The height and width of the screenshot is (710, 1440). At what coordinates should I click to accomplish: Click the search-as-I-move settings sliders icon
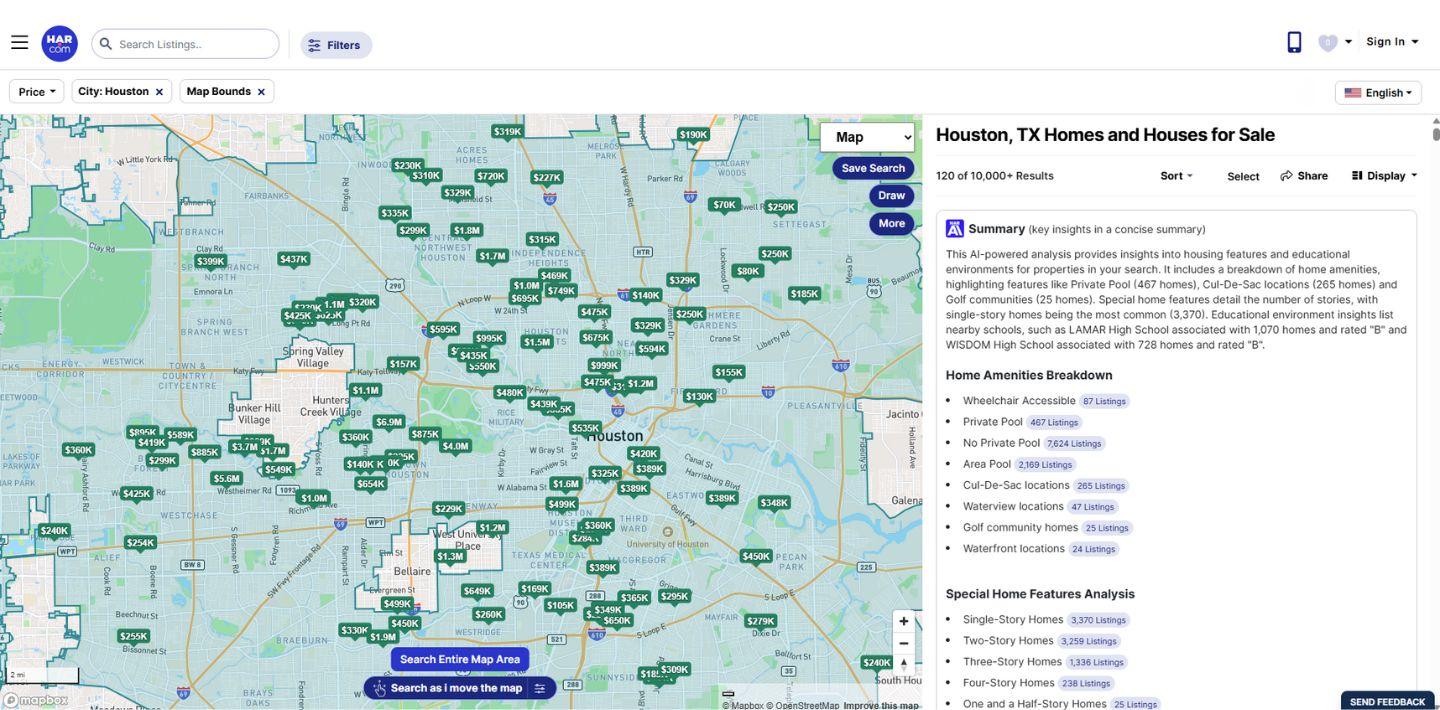pyautogui.click(x=540, y=688)
